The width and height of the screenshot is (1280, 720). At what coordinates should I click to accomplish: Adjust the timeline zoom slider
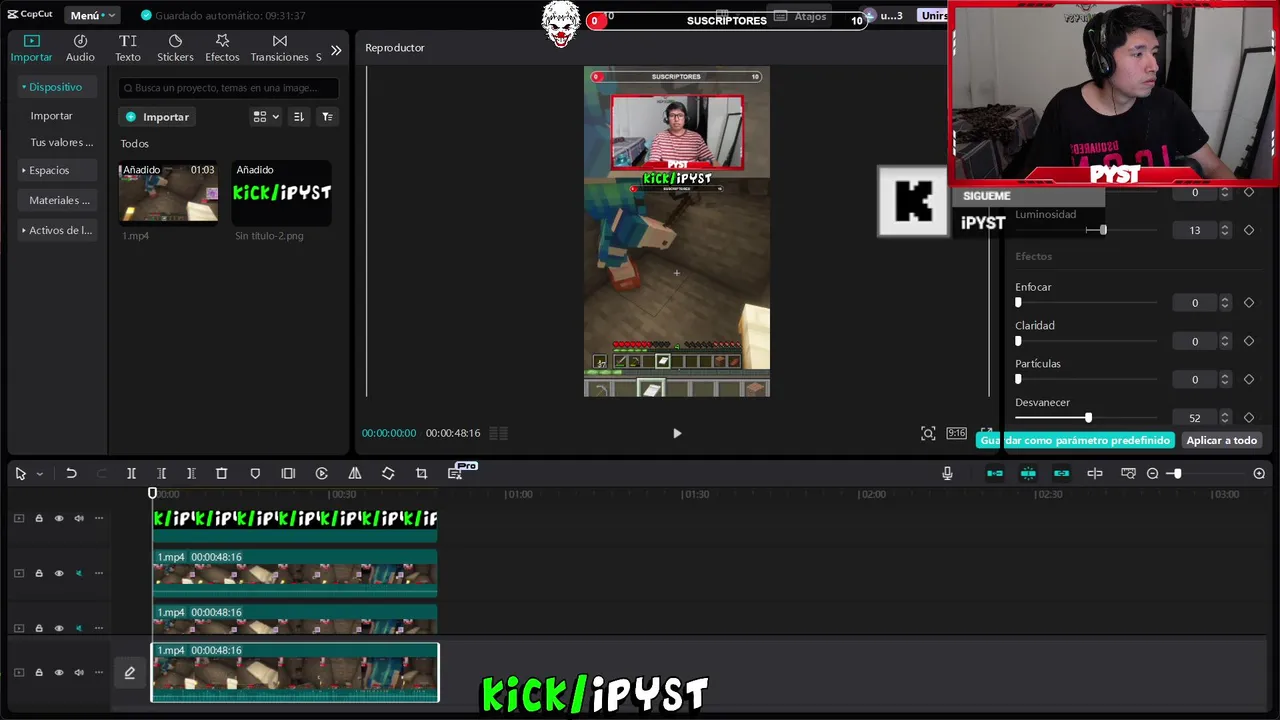(x=1177, y=474)
